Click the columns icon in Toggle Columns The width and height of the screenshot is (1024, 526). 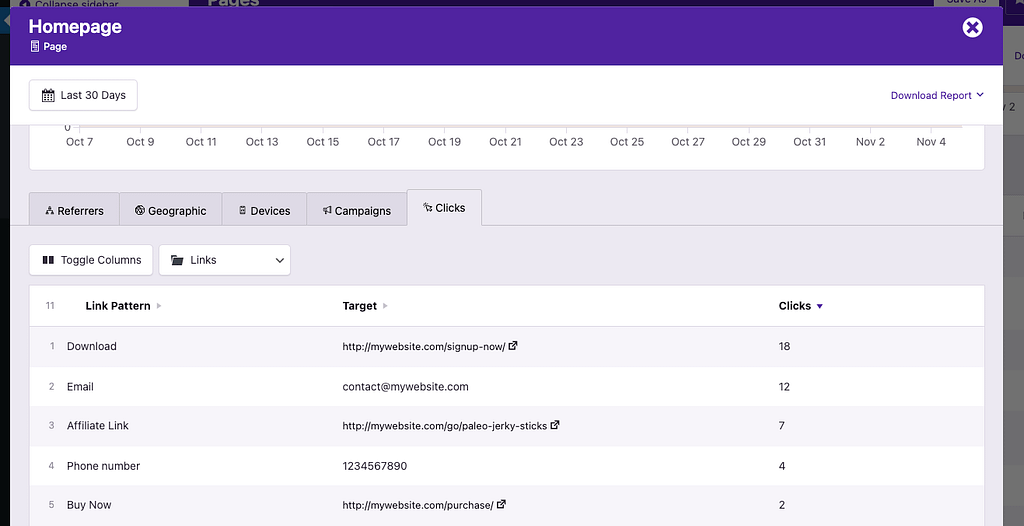(48, 260)
